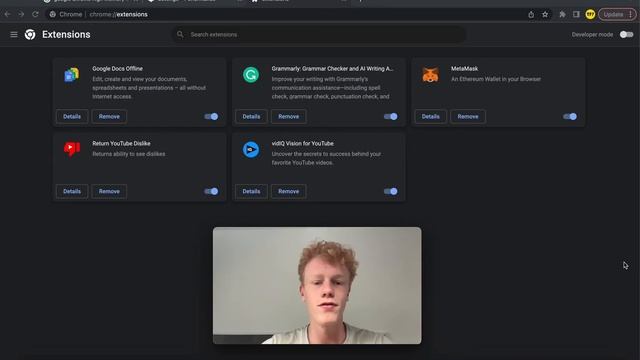Click the Grammarly extension icon
This screenshot has width=640, height=360.
coord(251,75)
